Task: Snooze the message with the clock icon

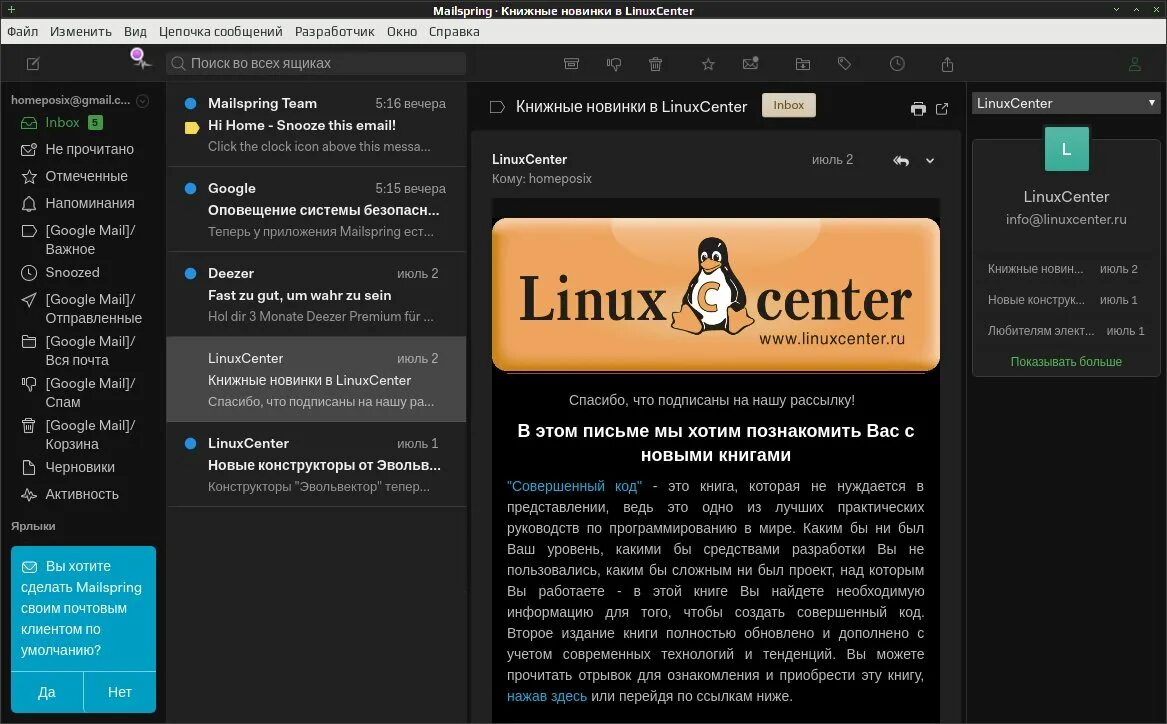Action: 897,64
